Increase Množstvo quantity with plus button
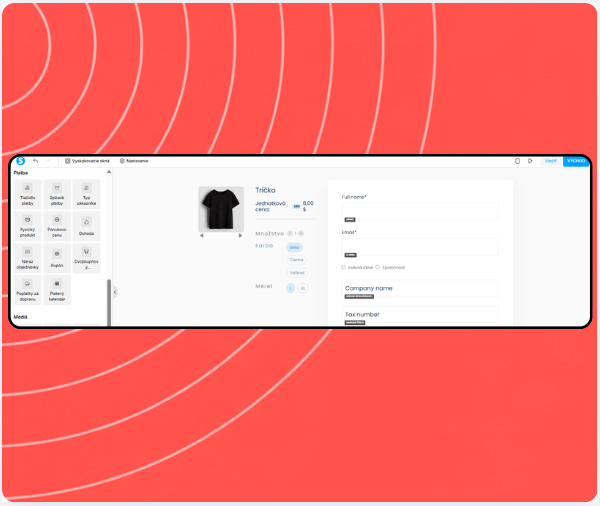The width and height of the screenshot is (600, 506). (301, 233)
